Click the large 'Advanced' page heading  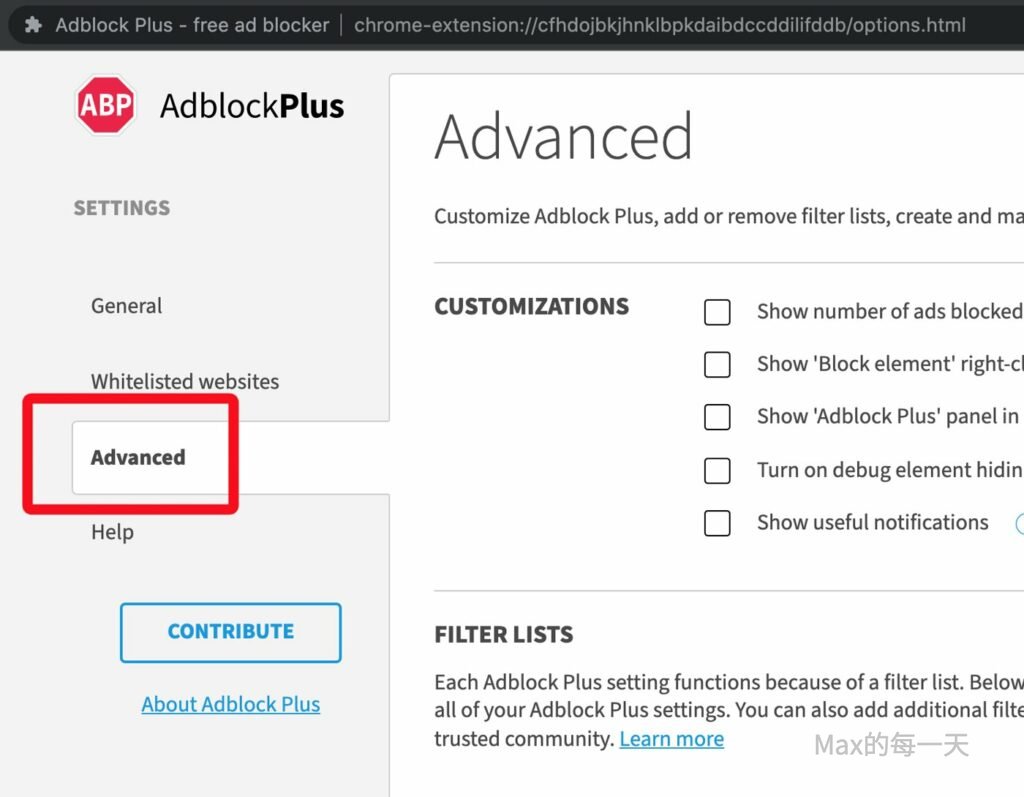[563, 137]
